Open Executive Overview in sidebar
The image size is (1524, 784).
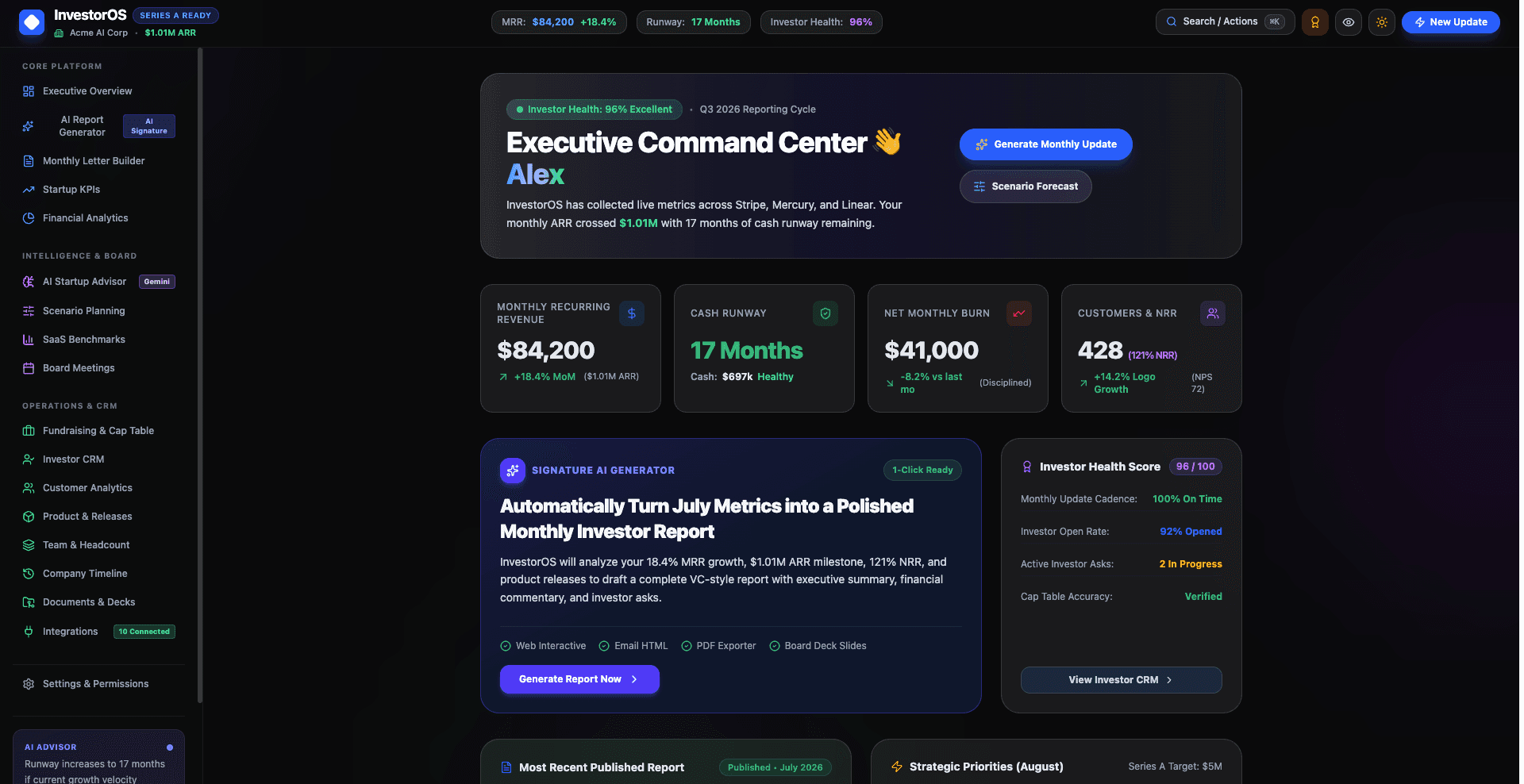(98, 91)
